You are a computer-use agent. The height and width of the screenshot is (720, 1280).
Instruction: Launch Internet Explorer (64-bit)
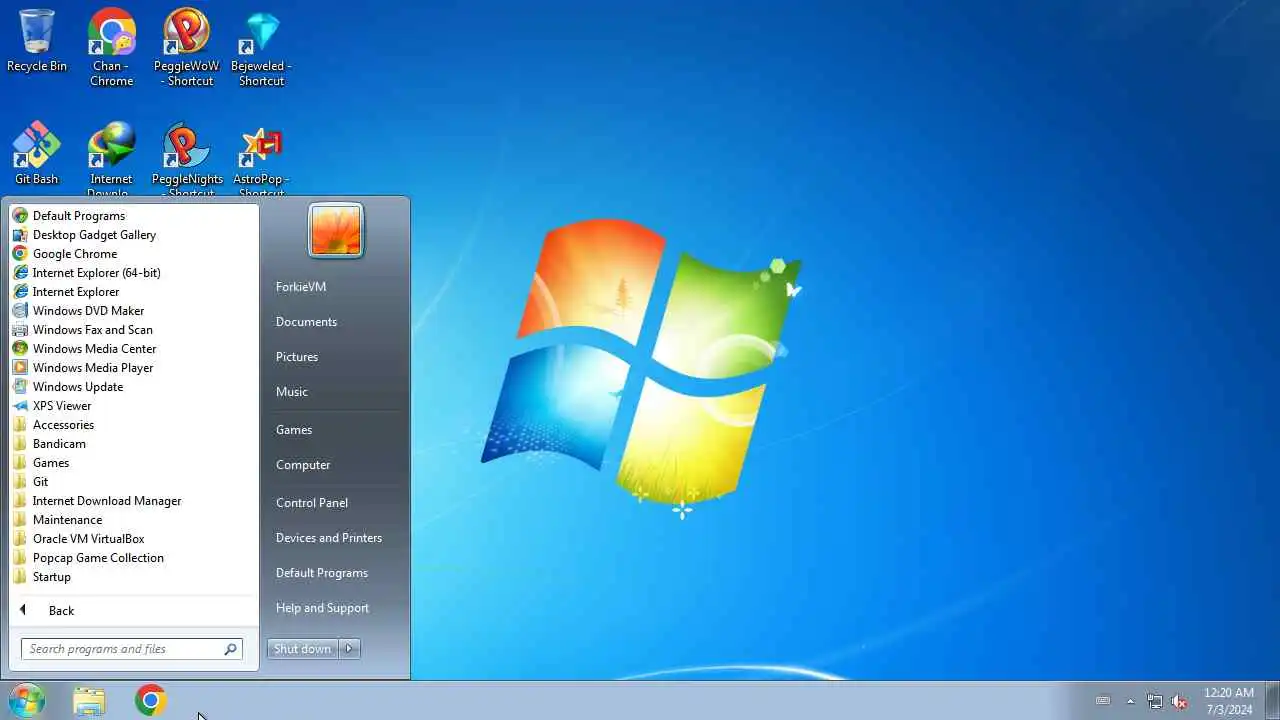(x=134, y=273)
